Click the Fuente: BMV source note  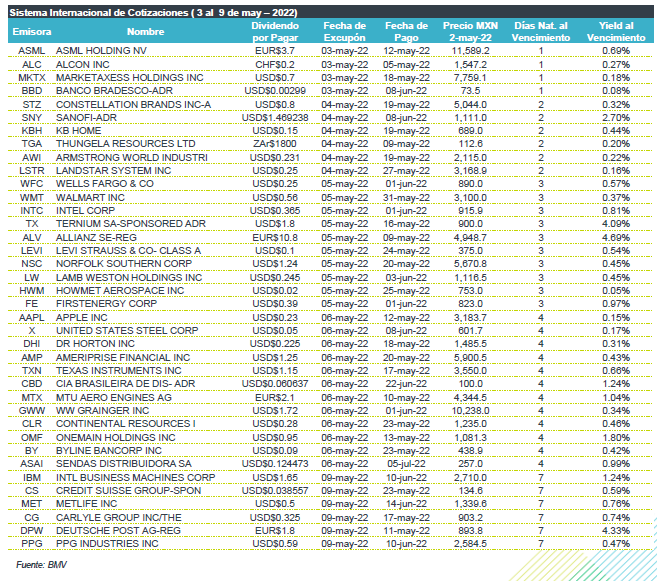click(x=41, y=565)
